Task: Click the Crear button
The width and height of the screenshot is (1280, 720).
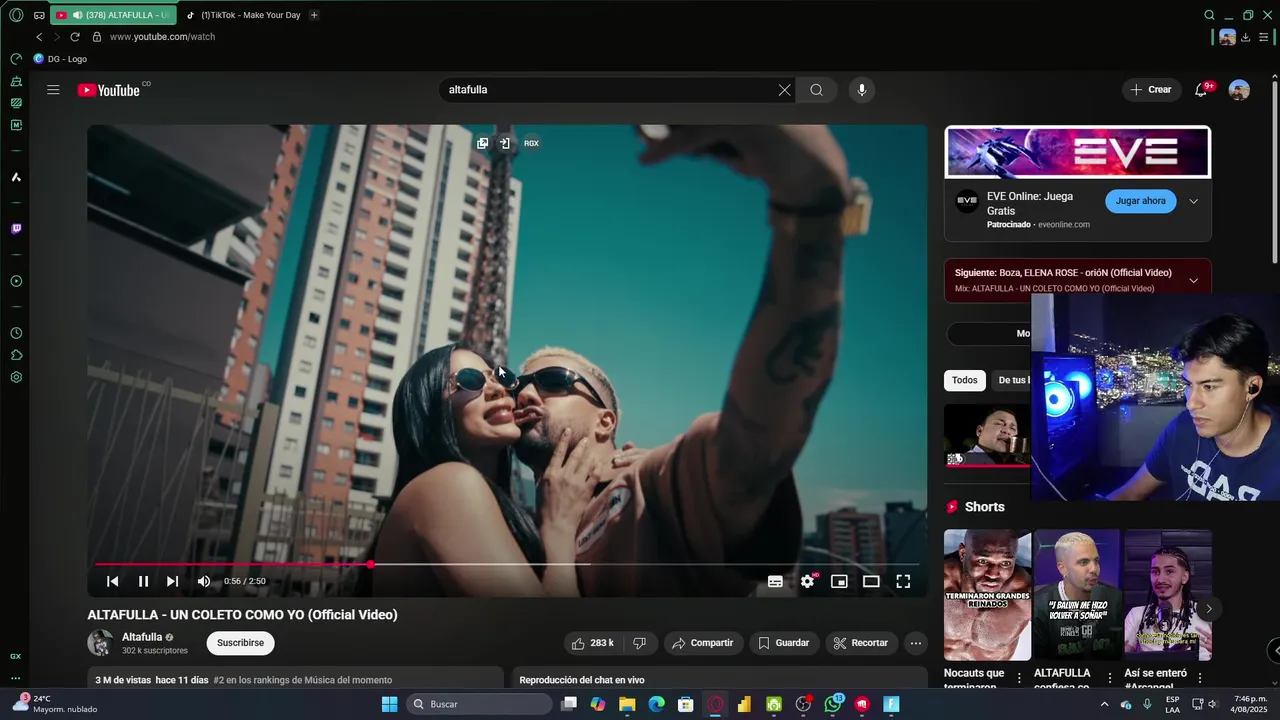Action: pos(1151,90)
